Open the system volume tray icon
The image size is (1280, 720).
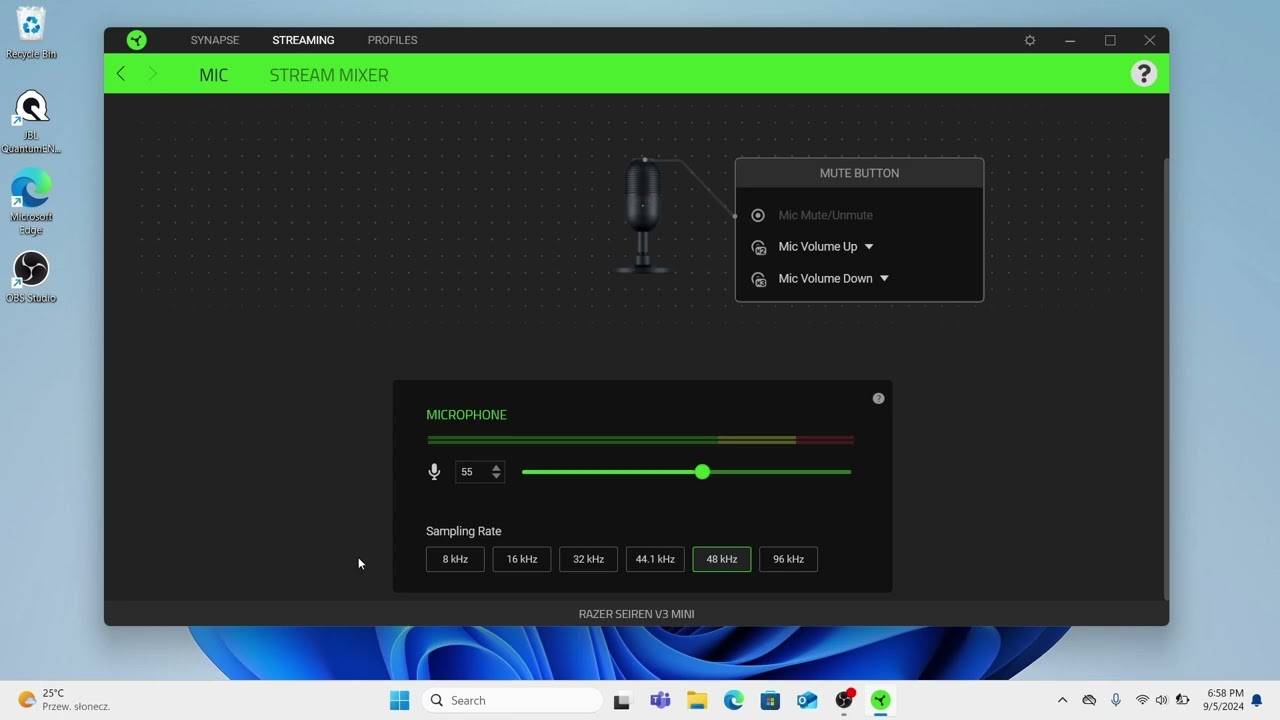point(1161,700)
